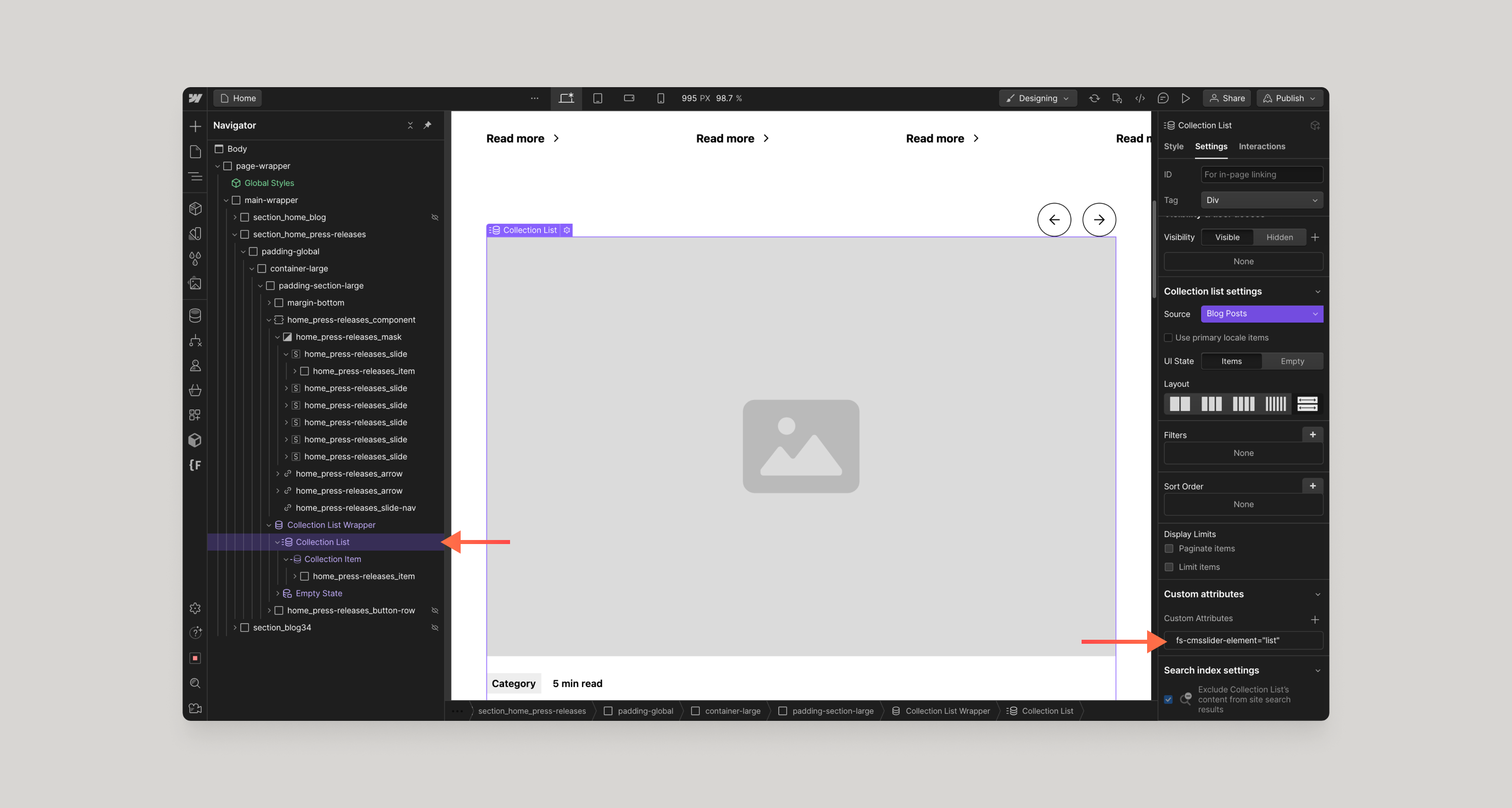Toggle visibility of section_blog34
Viewport: 1512px width, 808px height.
click(x=435, y=627)
